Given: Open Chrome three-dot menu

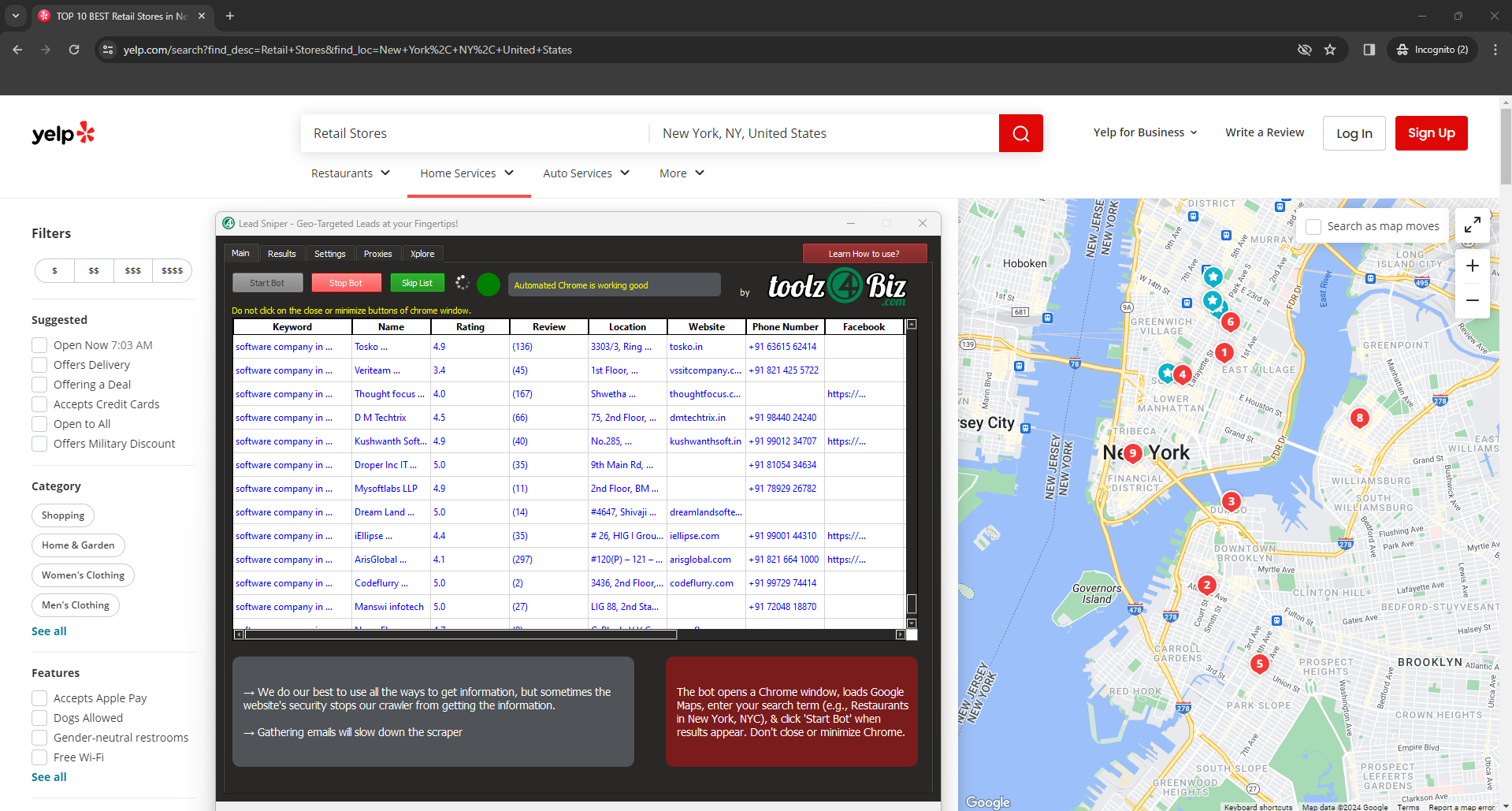Looking at the screenshot, I should 1495,50.
